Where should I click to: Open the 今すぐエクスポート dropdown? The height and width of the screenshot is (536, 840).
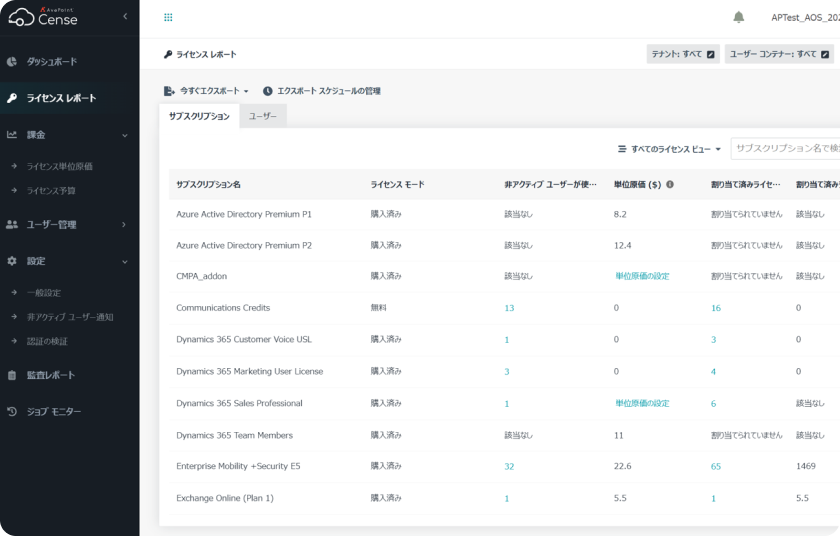[246, 91]
